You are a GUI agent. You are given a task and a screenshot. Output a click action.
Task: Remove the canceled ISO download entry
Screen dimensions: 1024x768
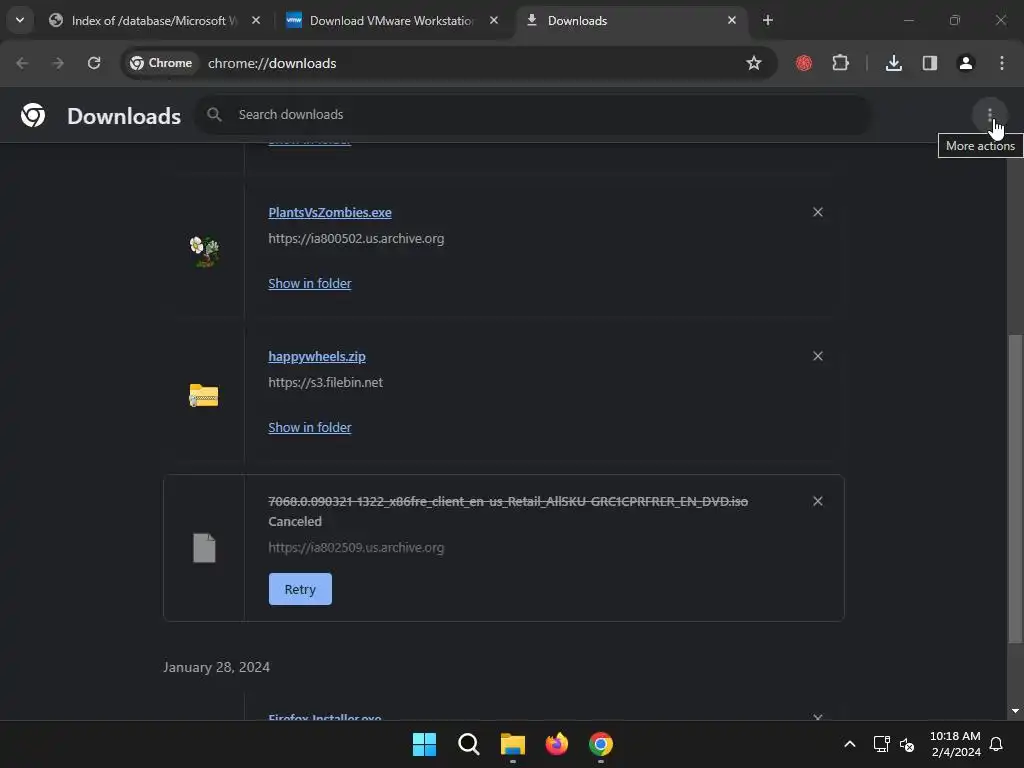click(818, 501)
